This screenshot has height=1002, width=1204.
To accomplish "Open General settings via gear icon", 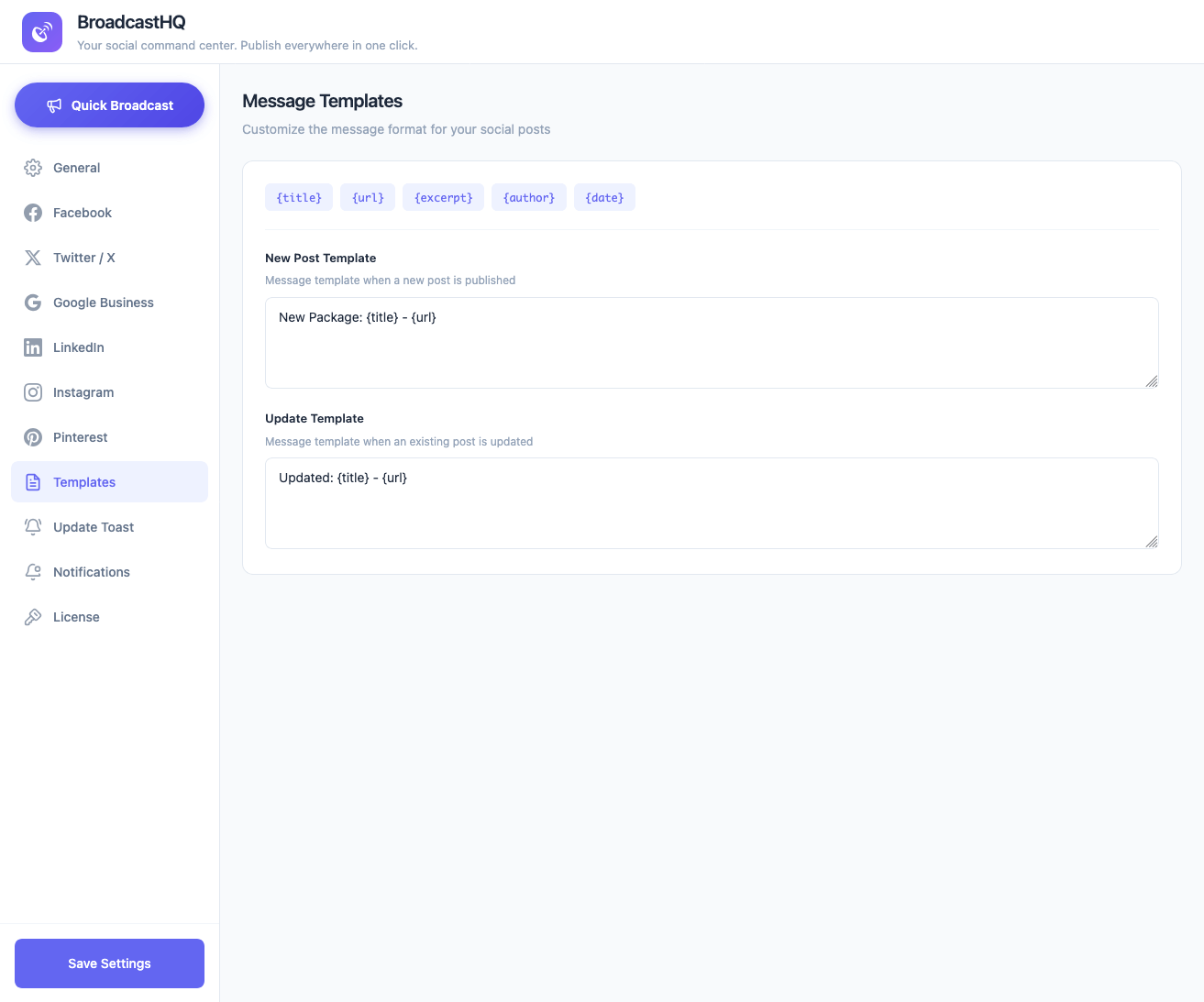I will point(33,168).
